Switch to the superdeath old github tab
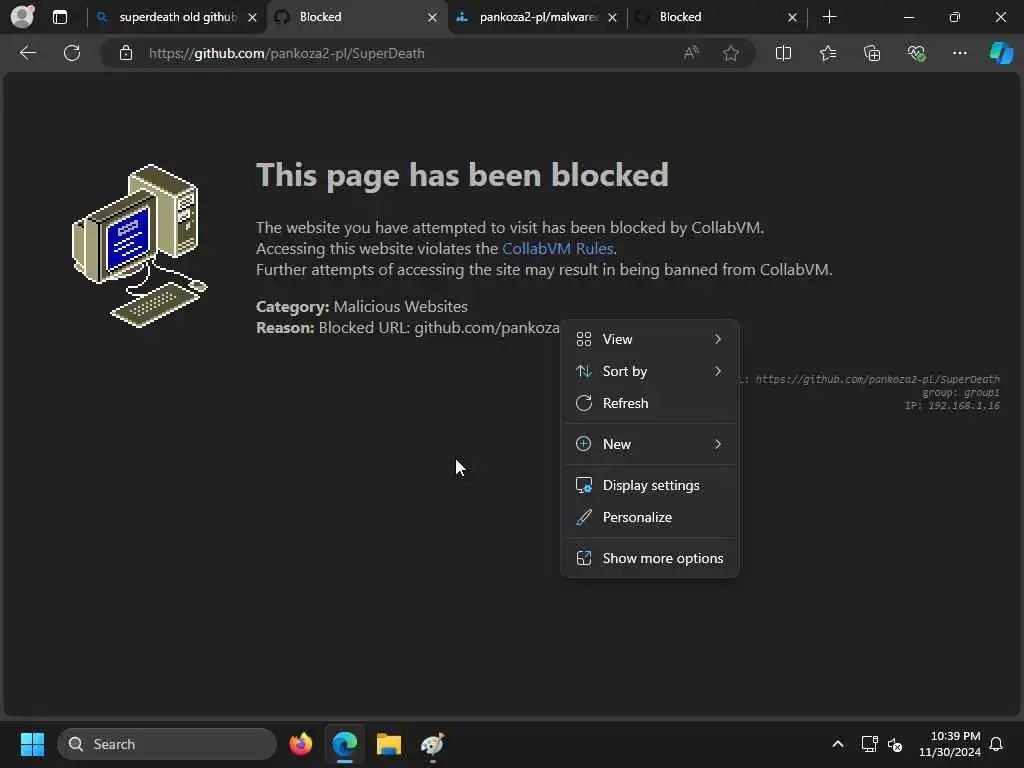This screenshot has width=1024, height=768. 176,17
